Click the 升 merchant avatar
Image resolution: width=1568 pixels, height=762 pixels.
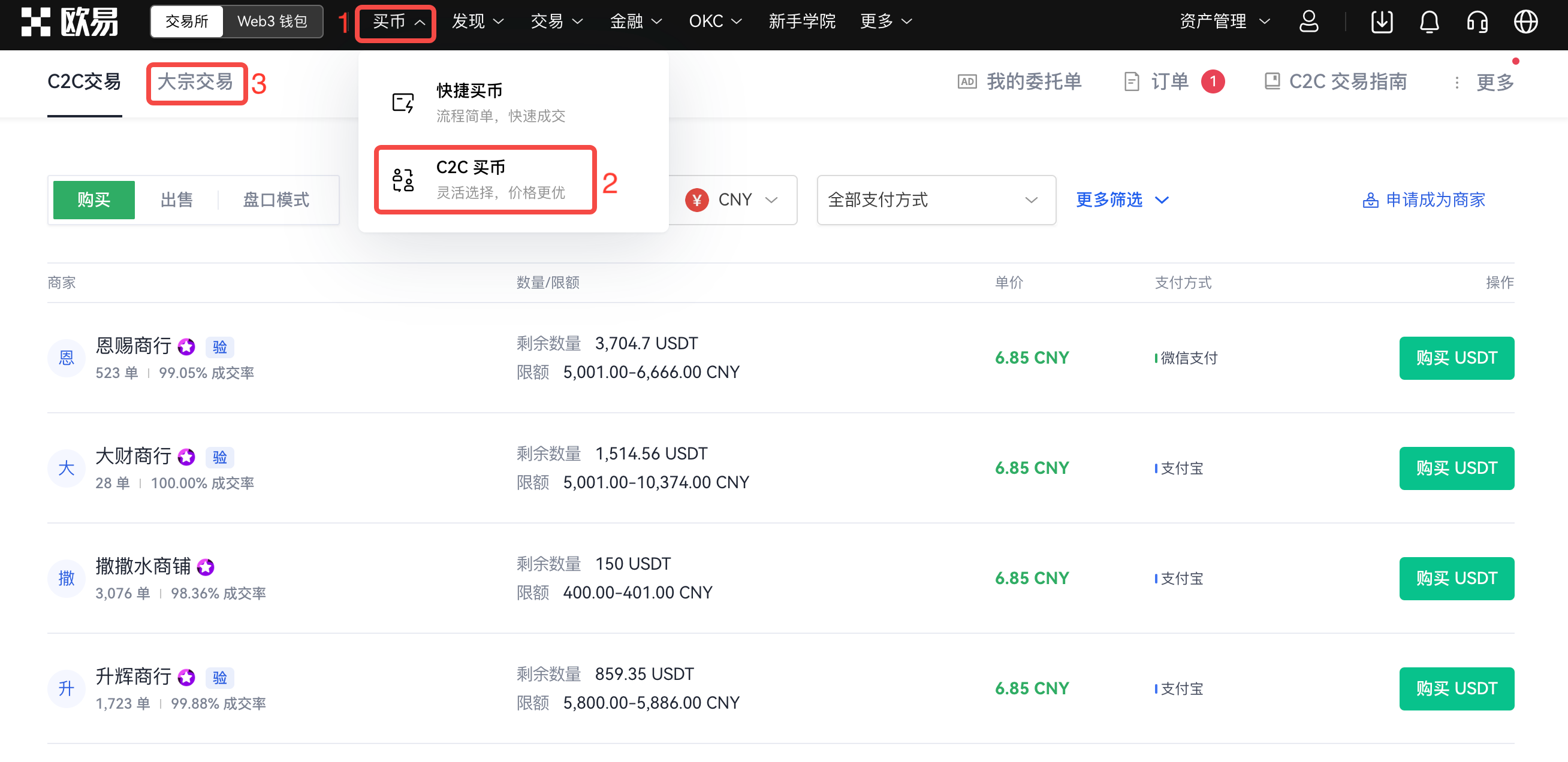(x=67, y=688)
